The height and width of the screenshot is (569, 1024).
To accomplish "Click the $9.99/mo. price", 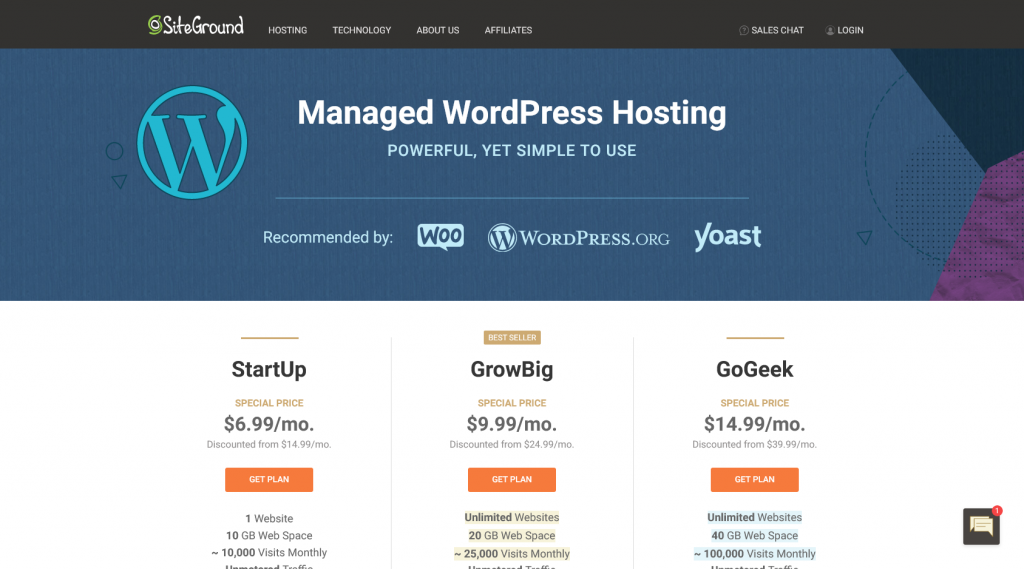I will tap(512, 424).
